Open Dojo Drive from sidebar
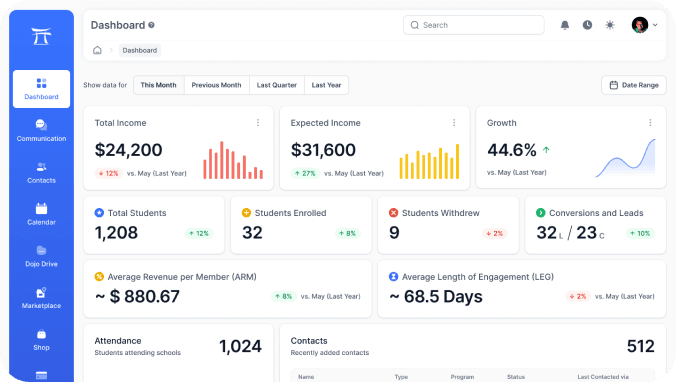Screen dimensions: 676x382 tap(41, 256)
